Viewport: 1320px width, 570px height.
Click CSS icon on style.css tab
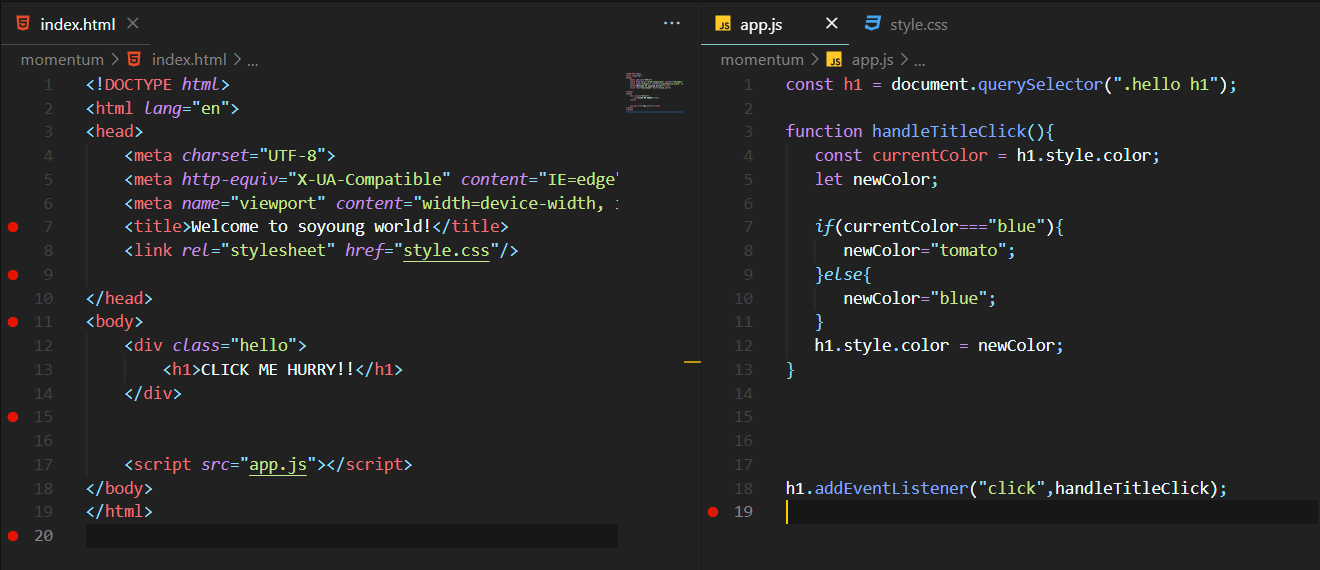873,24
